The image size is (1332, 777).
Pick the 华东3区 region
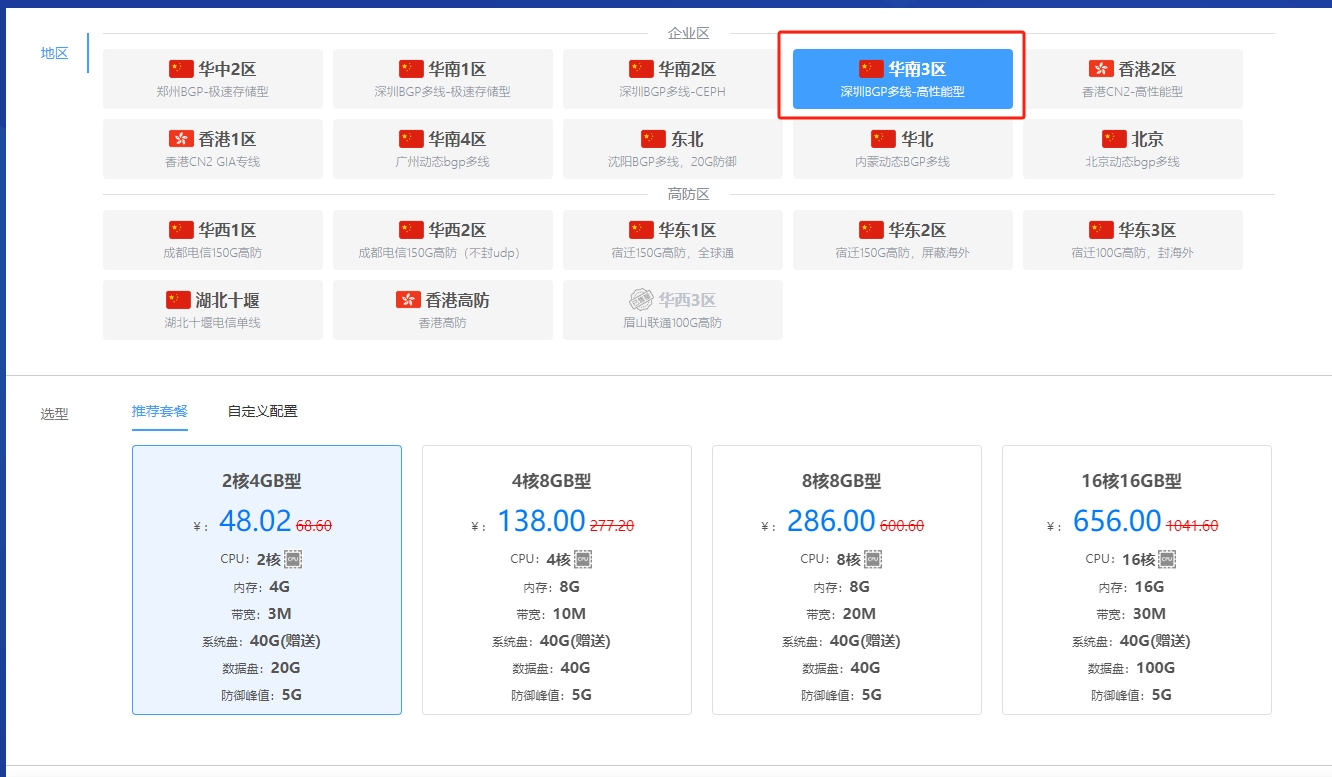coord(1133,240)
